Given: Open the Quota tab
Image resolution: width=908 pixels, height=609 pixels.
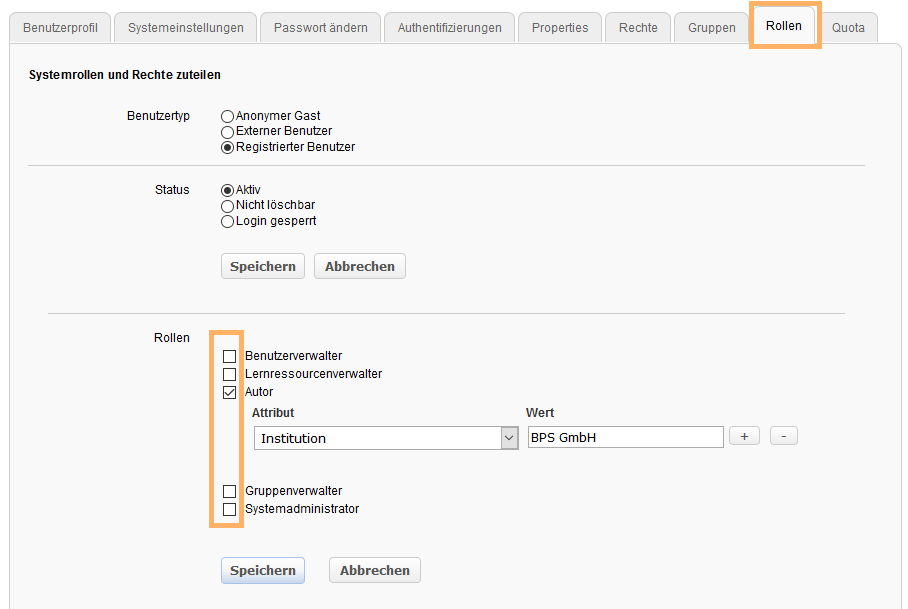Looking at the screenshot, I should (848, 28).
